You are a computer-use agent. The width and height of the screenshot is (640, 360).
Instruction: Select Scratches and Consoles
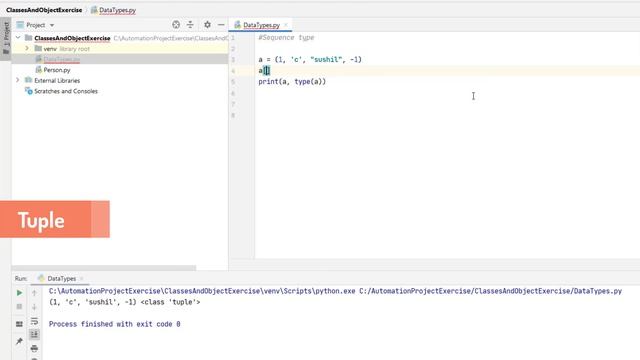(66, 91)
